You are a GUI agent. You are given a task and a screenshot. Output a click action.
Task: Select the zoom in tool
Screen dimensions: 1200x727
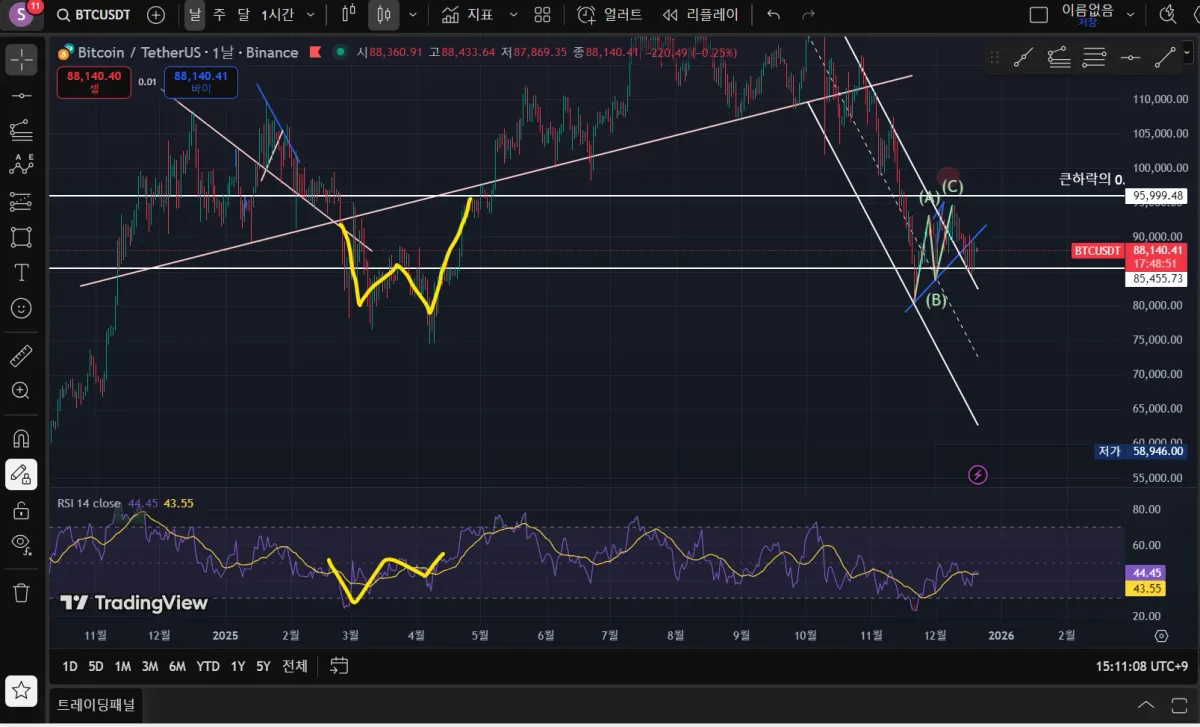click(x=21, y=391)
